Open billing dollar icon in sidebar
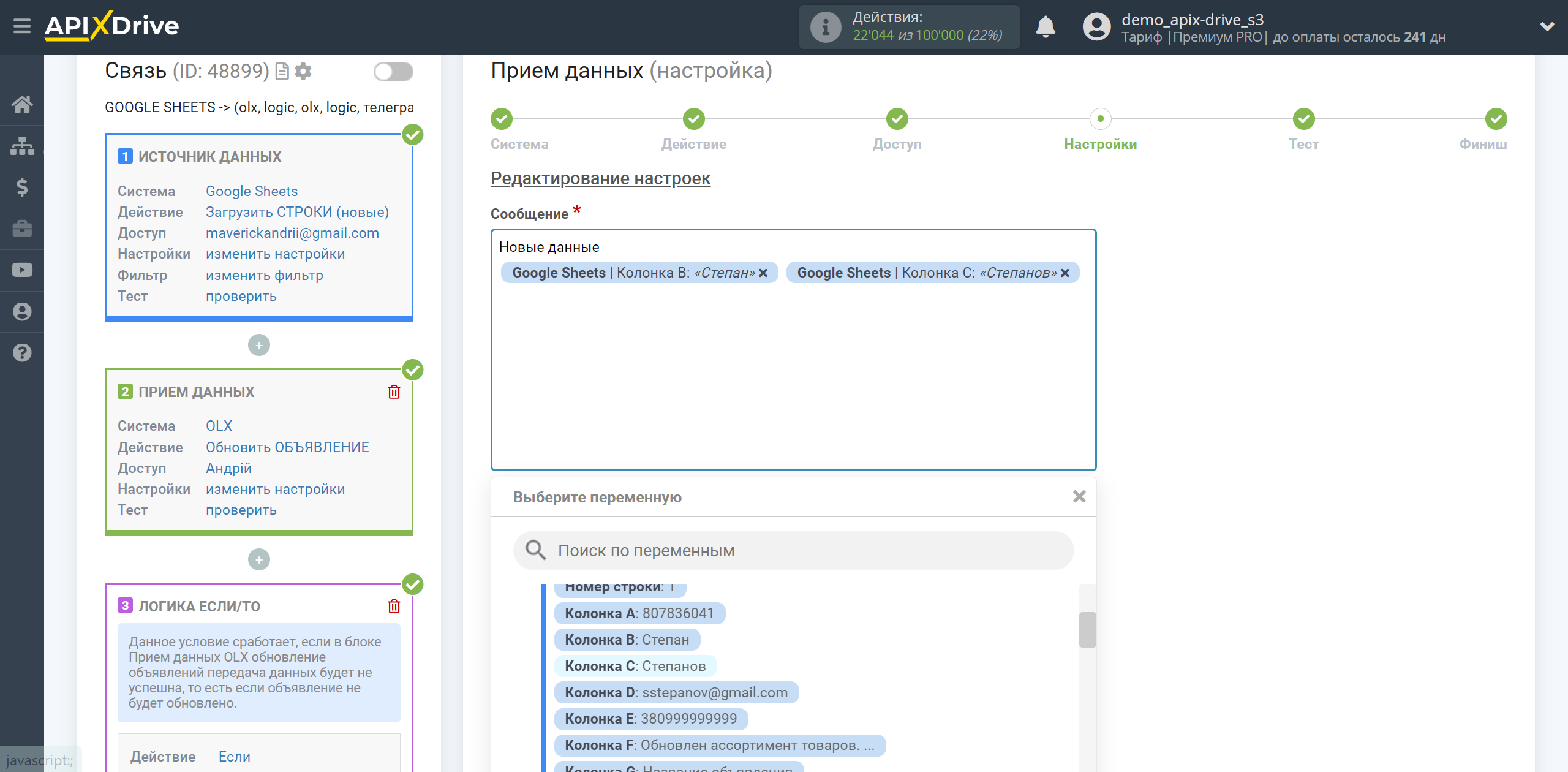Viewport: 1568px width, 772px height. 22,187
